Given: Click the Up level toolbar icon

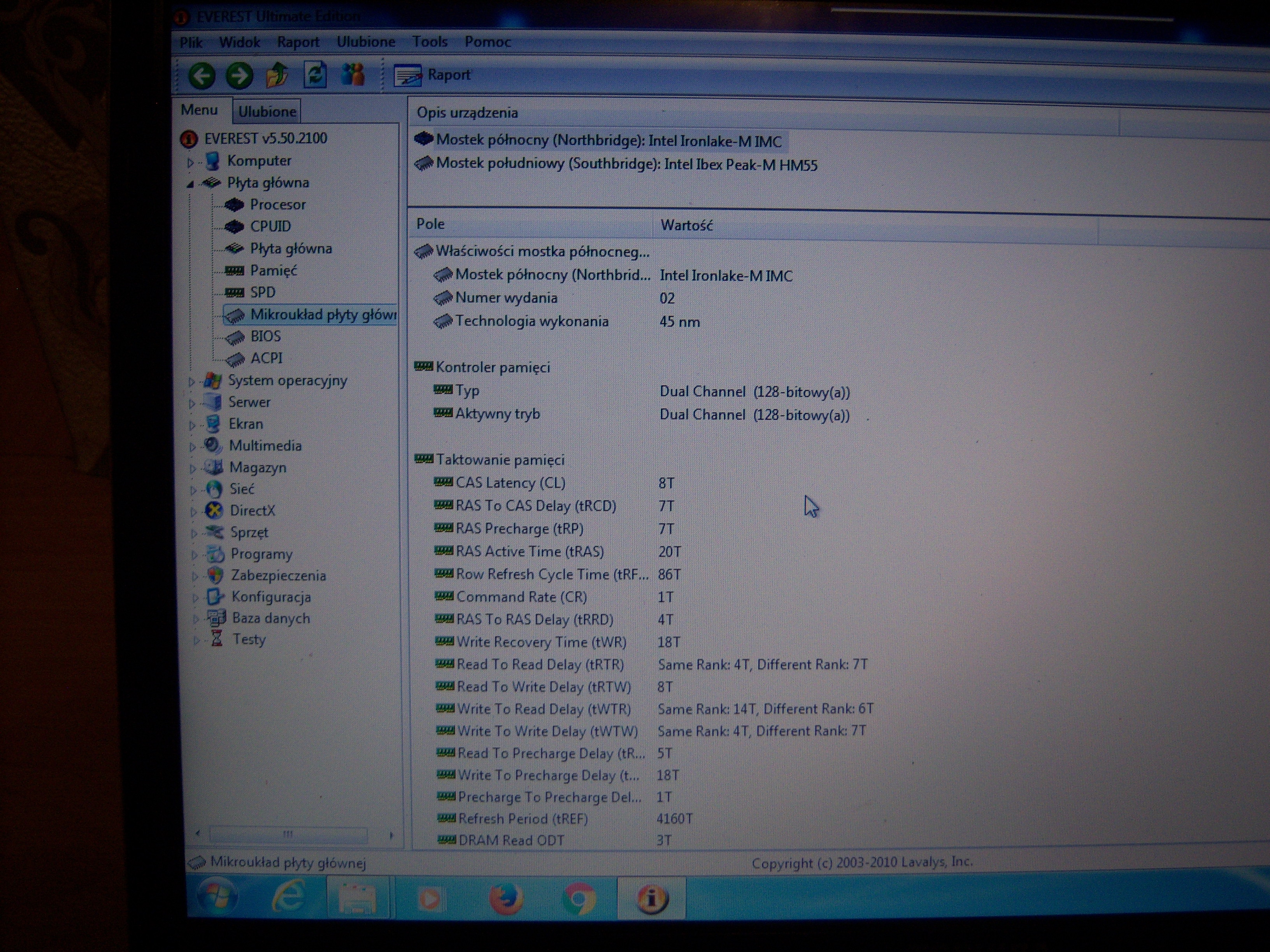Looking at the screenshot, I should tap(277, 75).
